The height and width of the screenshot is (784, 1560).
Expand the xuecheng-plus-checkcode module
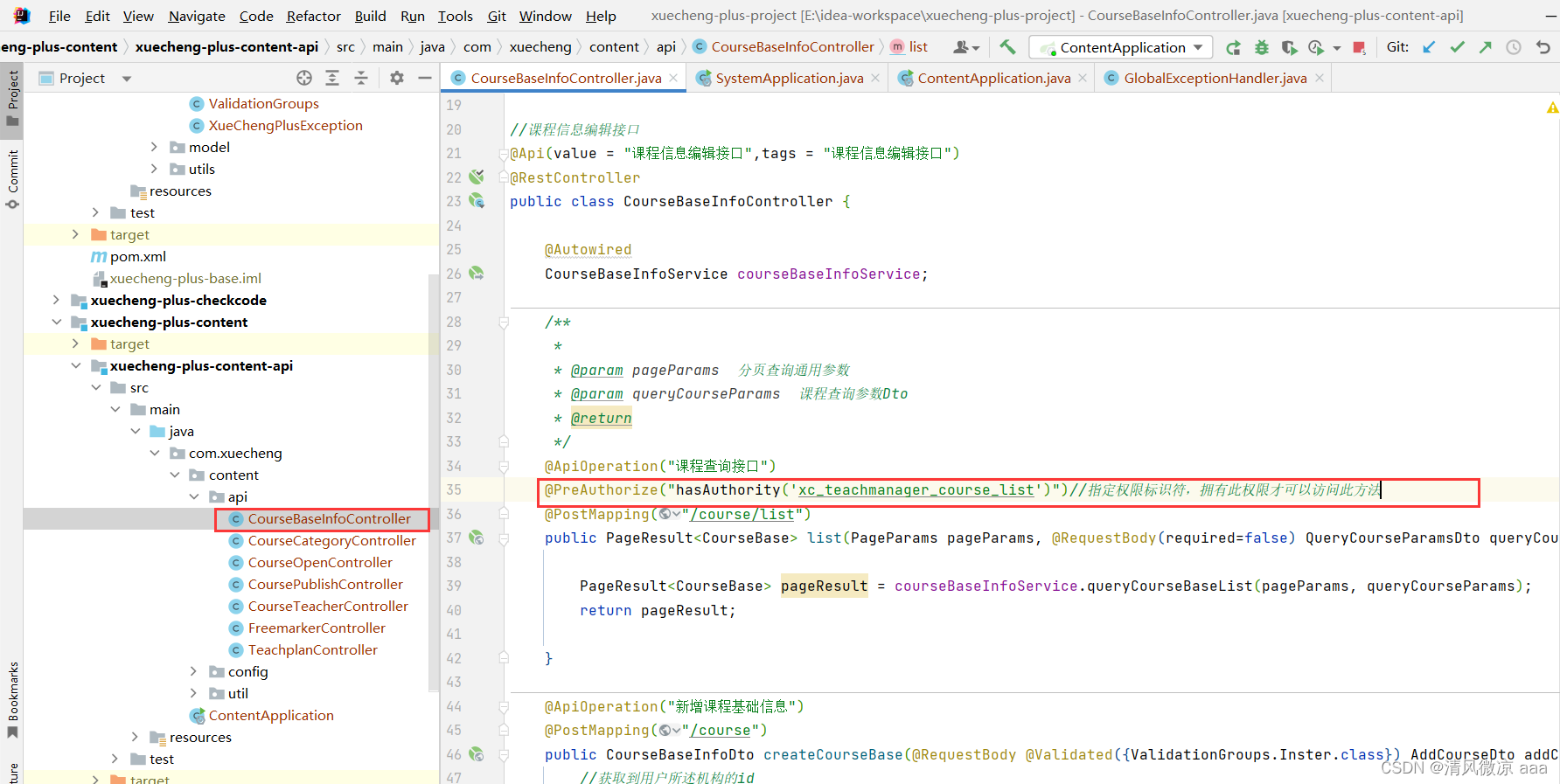(x=56, y=300)
